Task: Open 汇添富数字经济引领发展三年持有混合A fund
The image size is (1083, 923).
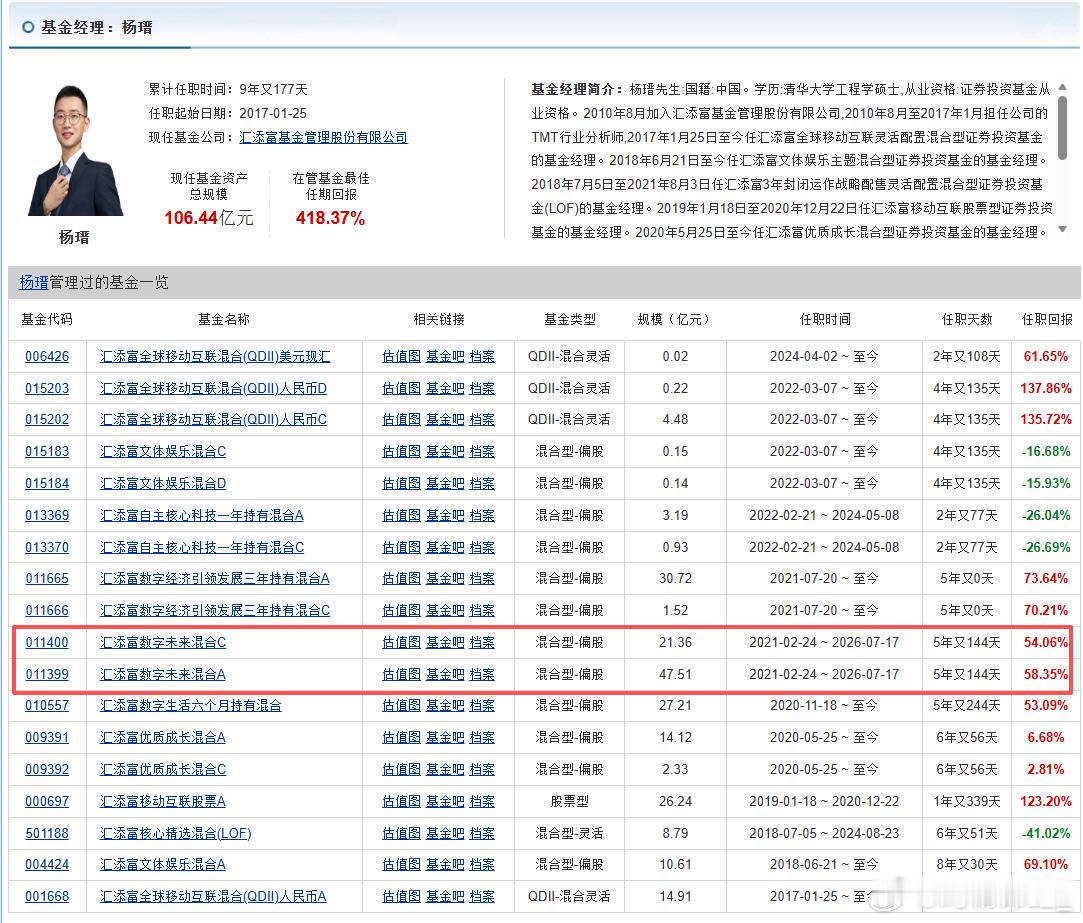Action: tap(215, 578)
